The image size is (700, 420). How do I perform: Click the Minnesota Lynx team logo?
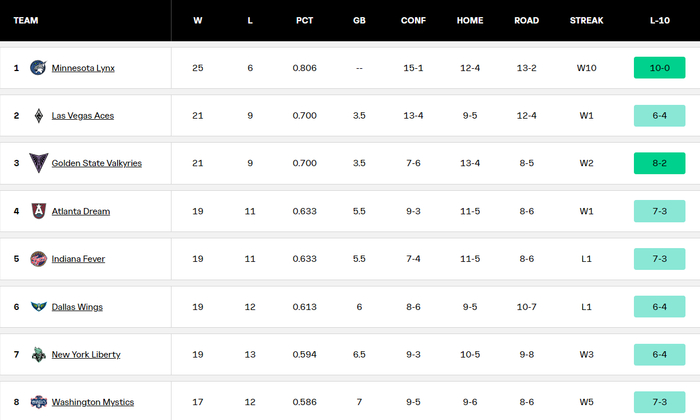tap(38, 68)
